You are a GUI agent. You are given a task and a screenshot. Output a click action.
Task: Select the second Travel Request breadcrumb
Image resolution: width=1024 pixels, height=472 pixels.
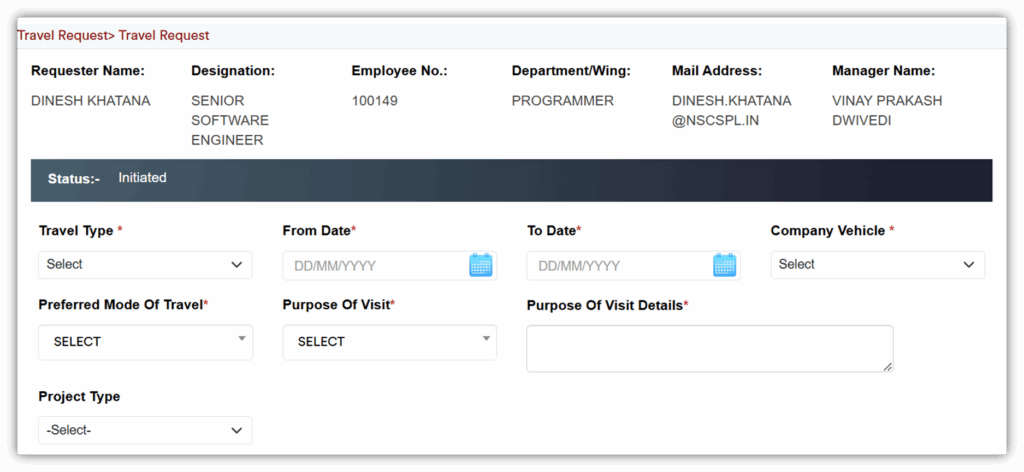[164, 35]
